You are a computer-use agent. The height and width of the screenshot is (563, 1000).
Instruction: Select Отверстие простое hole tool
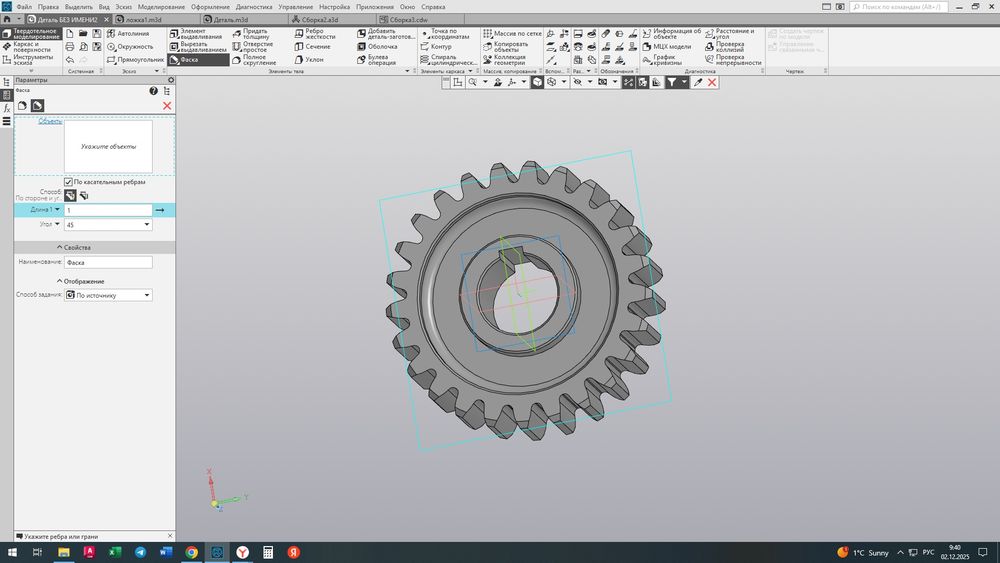[254, 47]
